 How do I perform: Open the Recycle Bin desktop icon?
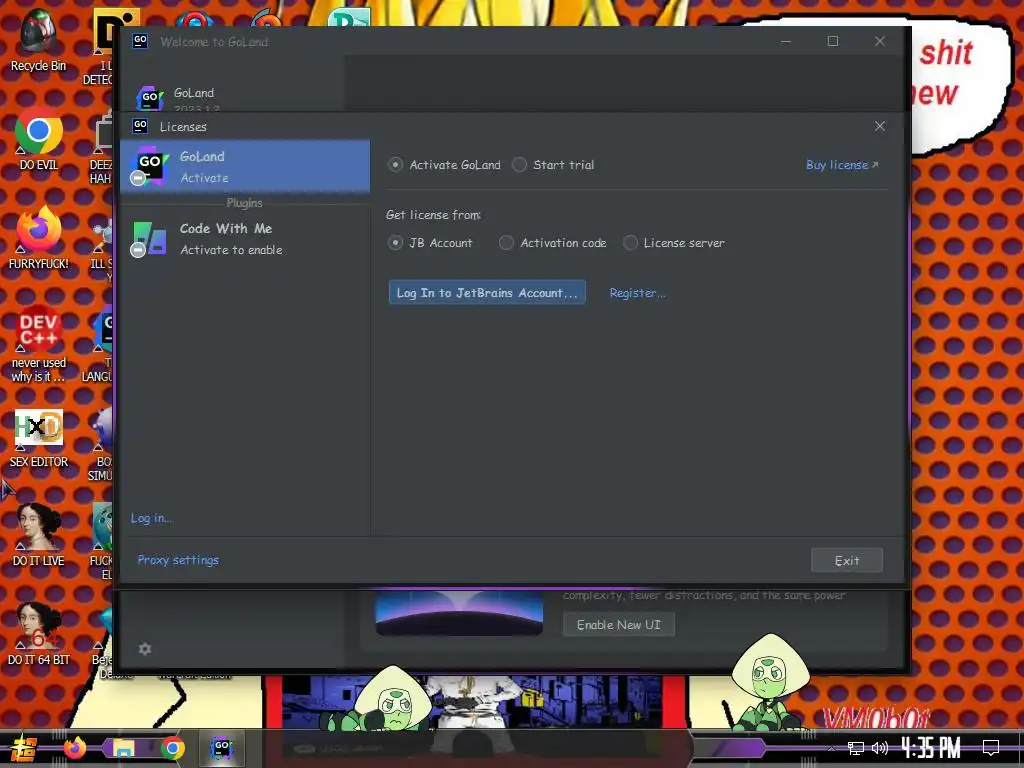coord(39,40)
